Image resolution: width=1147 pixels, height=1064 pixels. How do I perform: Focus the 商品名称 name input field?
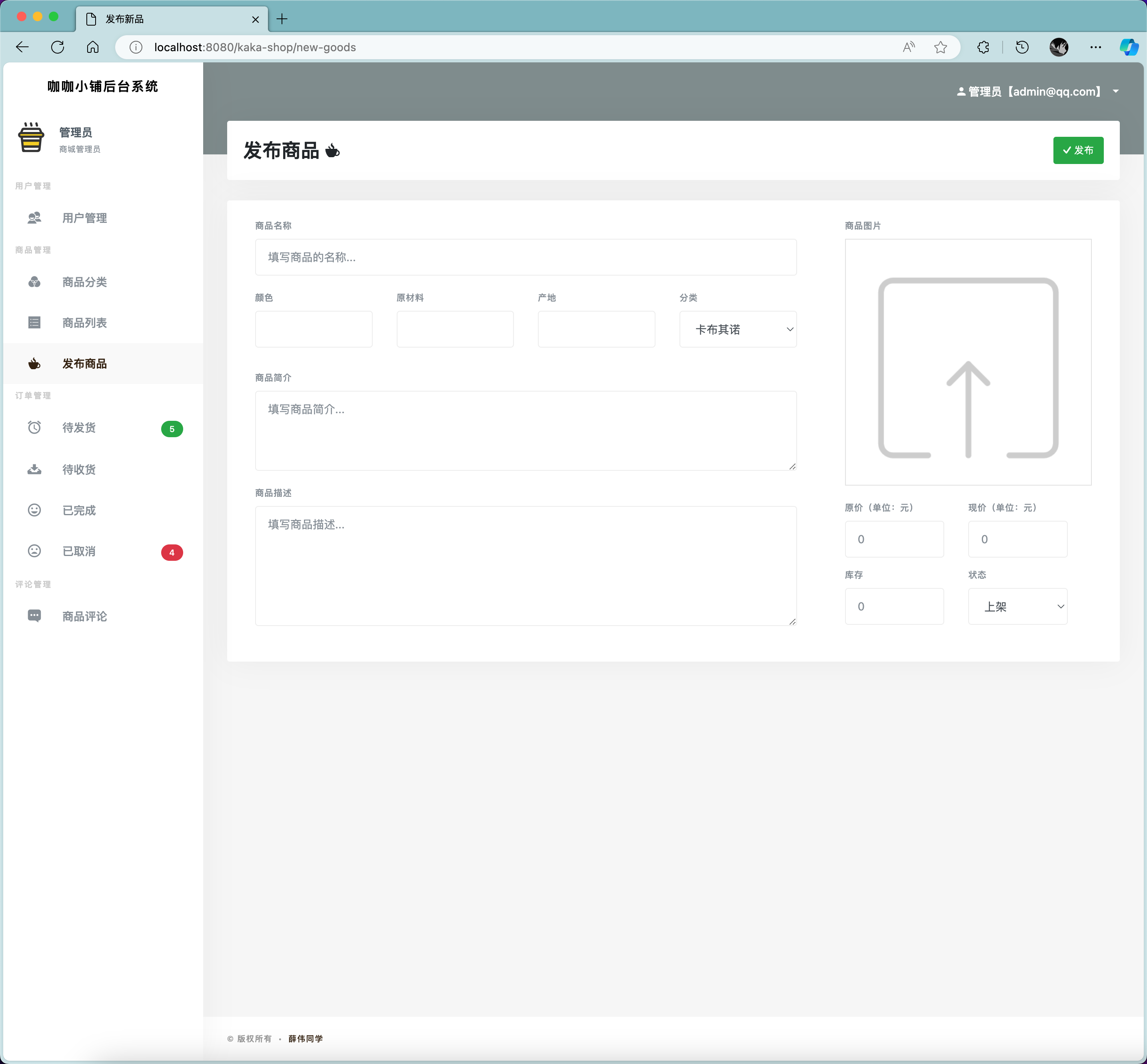(526, 257)
